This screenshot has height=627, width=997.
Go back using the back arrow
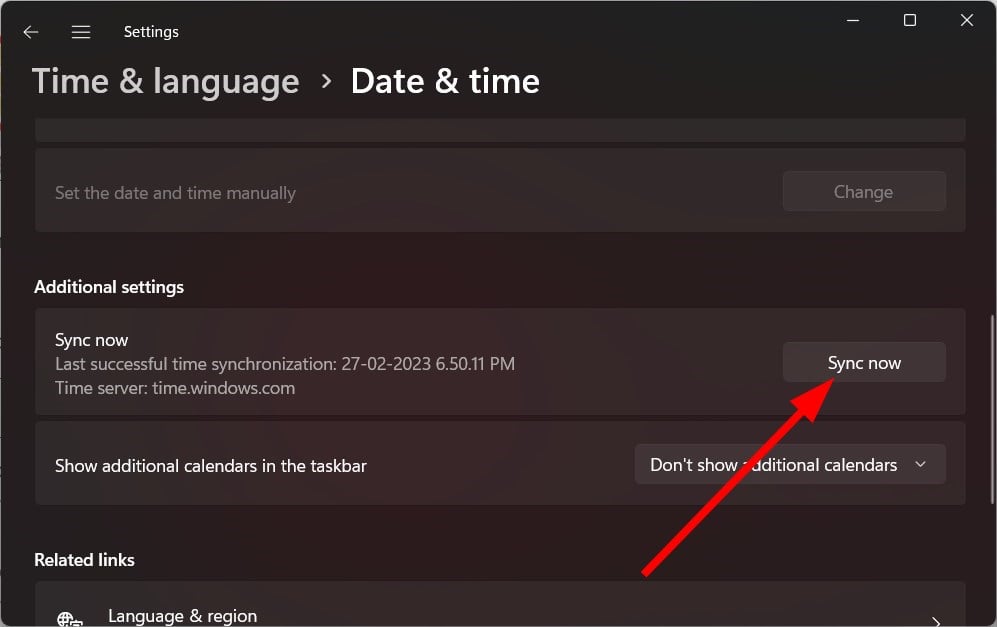tap(31, 32)
